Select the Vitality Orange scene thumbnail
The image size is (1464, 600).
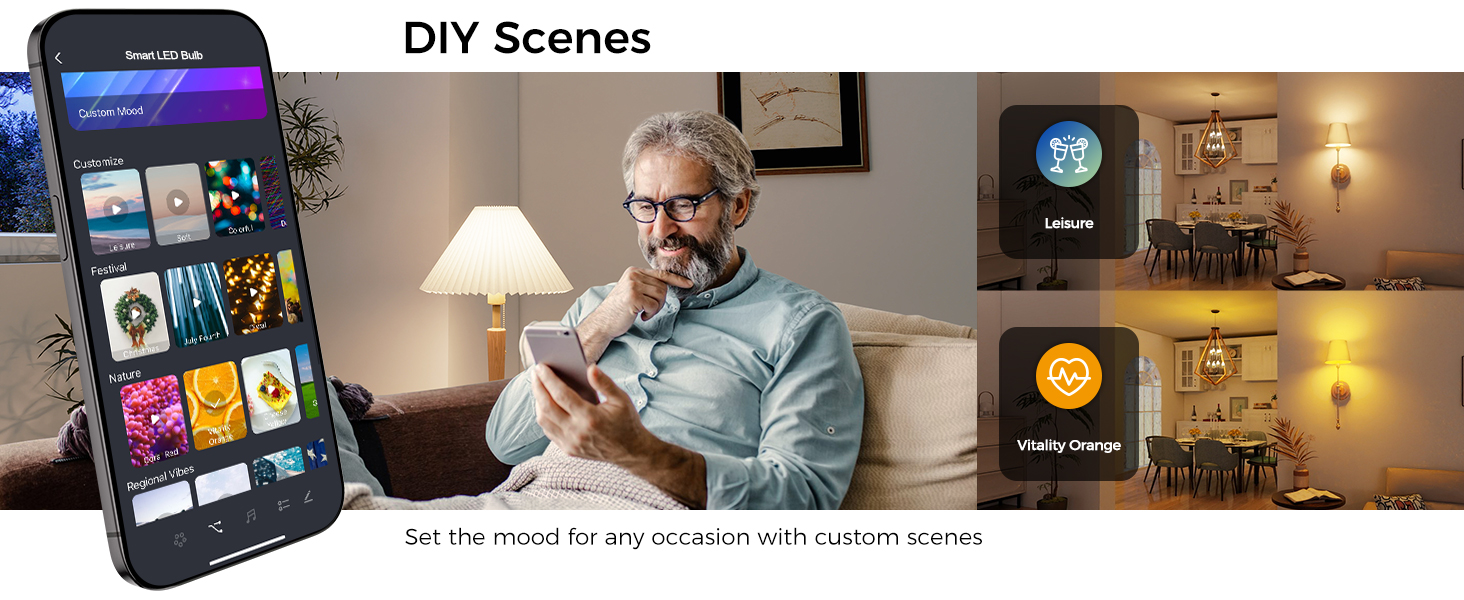pyautogui.click(x=214, y=405)
